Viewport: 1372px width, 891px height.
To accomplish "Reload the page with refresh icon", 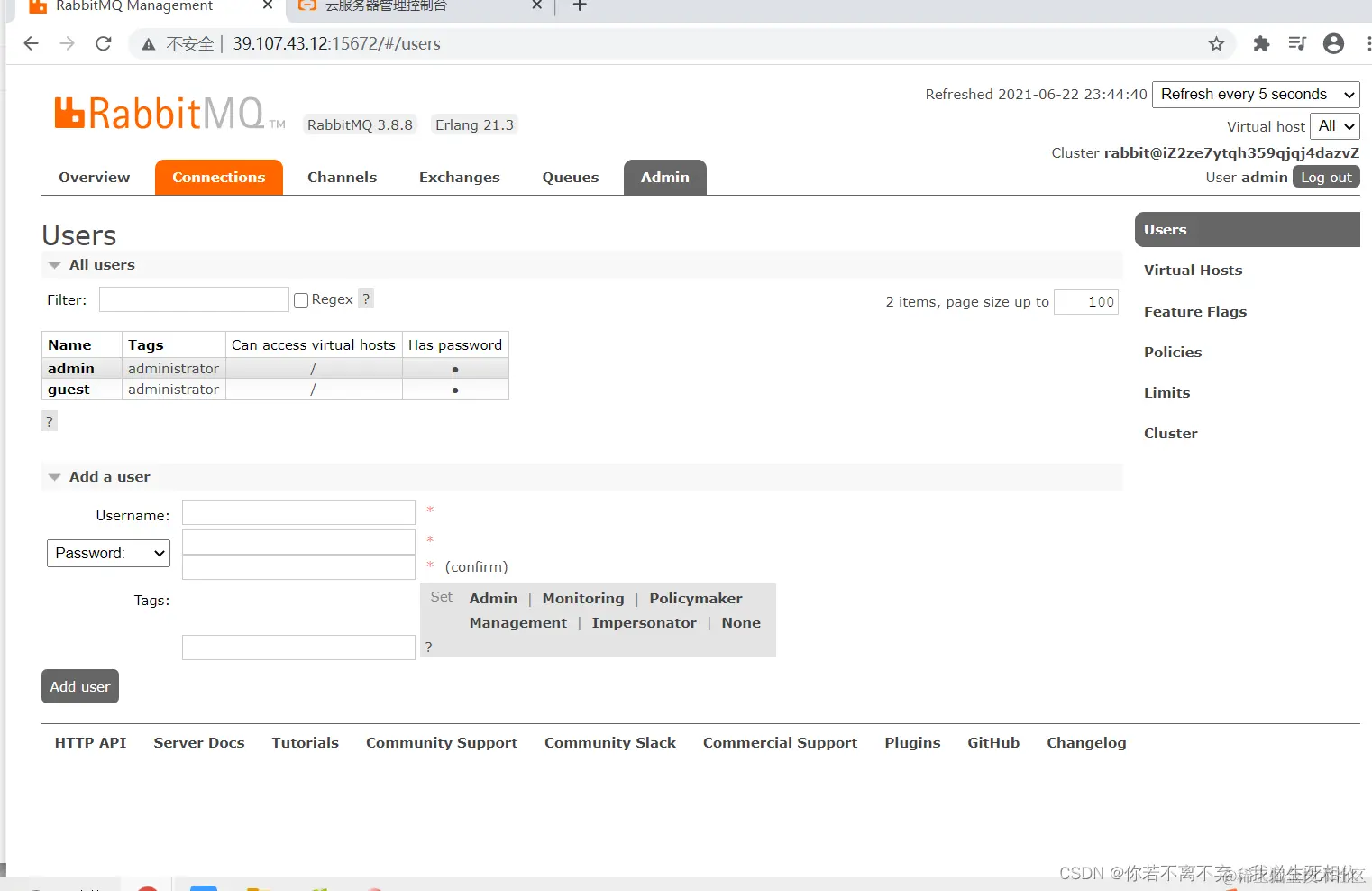I will click(104, 43).
